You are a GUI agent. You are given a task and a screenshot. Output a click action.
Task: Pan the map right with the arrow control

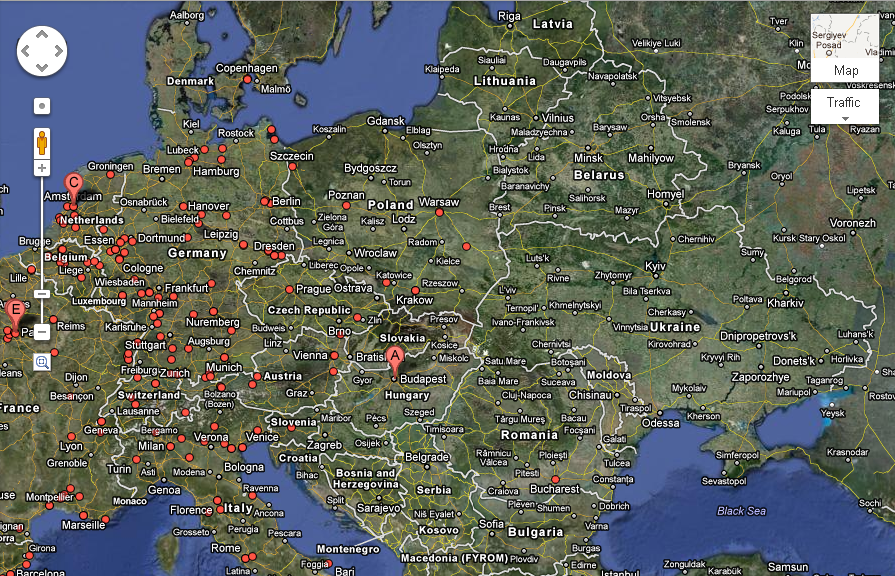click(x=57, y=51)
